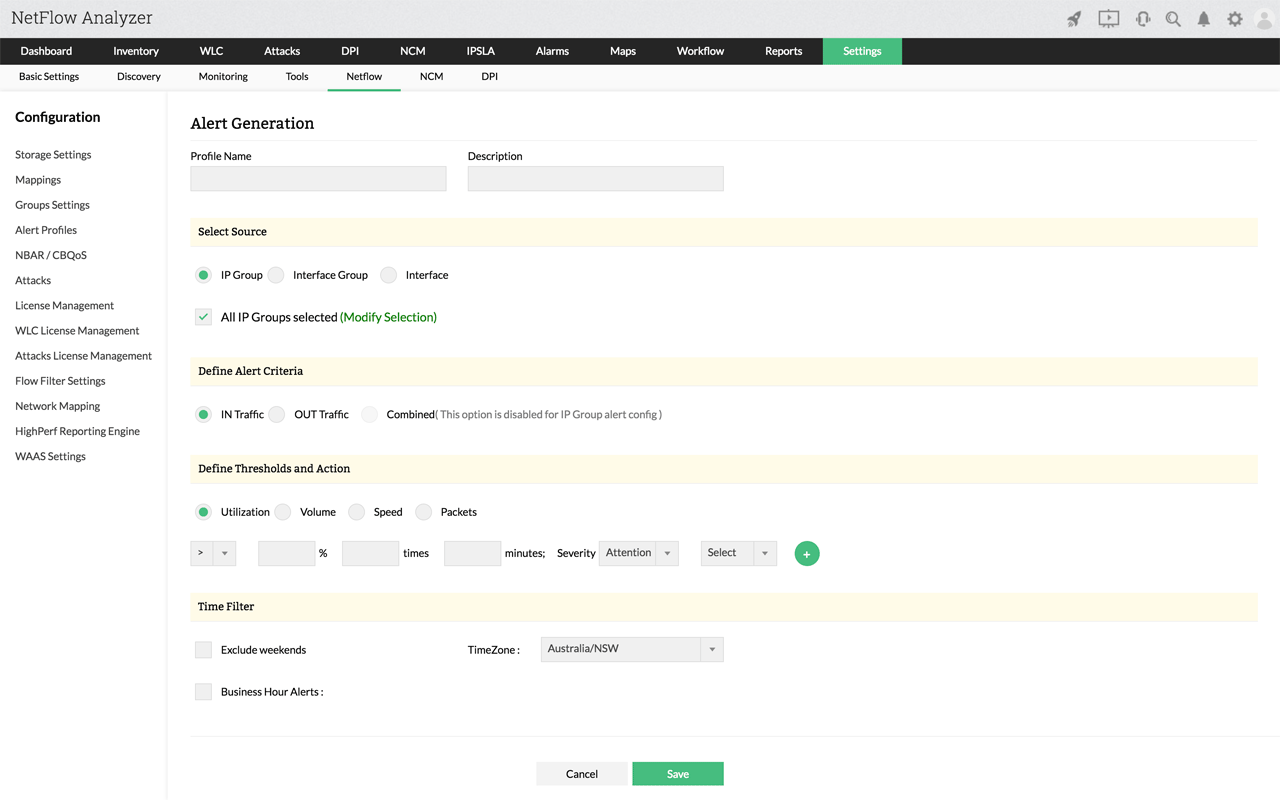Click the Save button
Screen dimensions: 1280x800
tap(678, 774)
